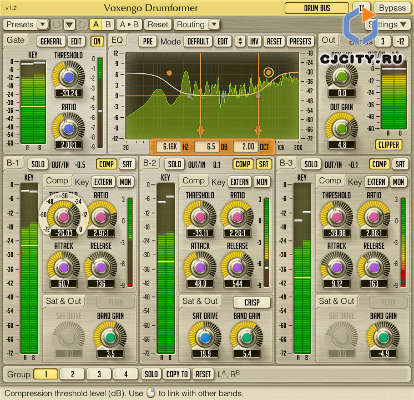414x400 pixels.
Task: Click the Gate THRESHOLD knob
Action: [x=68, y=77]
